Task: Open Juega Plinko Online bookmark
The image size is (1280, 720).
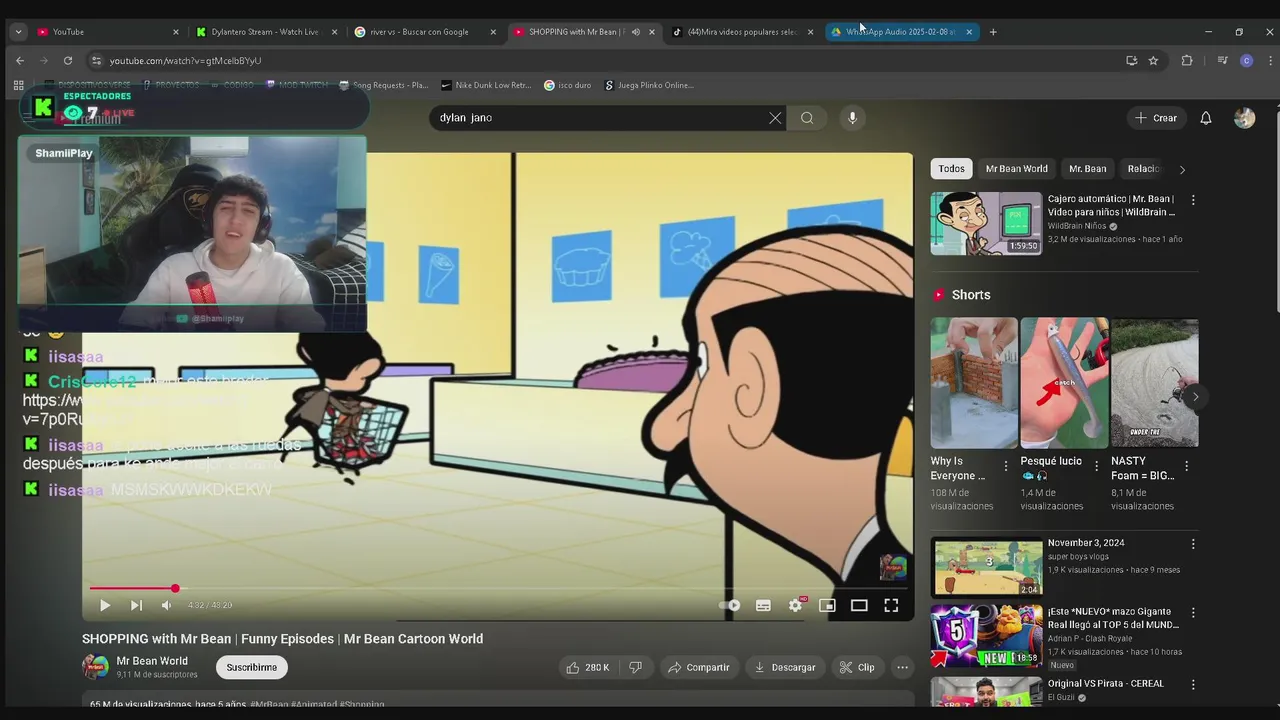Action: pos(649,85)
